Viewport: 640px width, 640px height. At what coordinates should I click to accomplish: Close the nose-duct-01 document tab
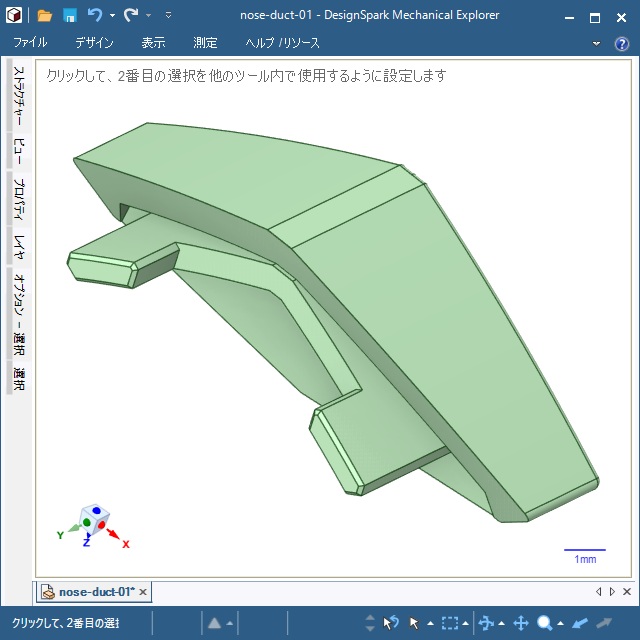point(143,592)
